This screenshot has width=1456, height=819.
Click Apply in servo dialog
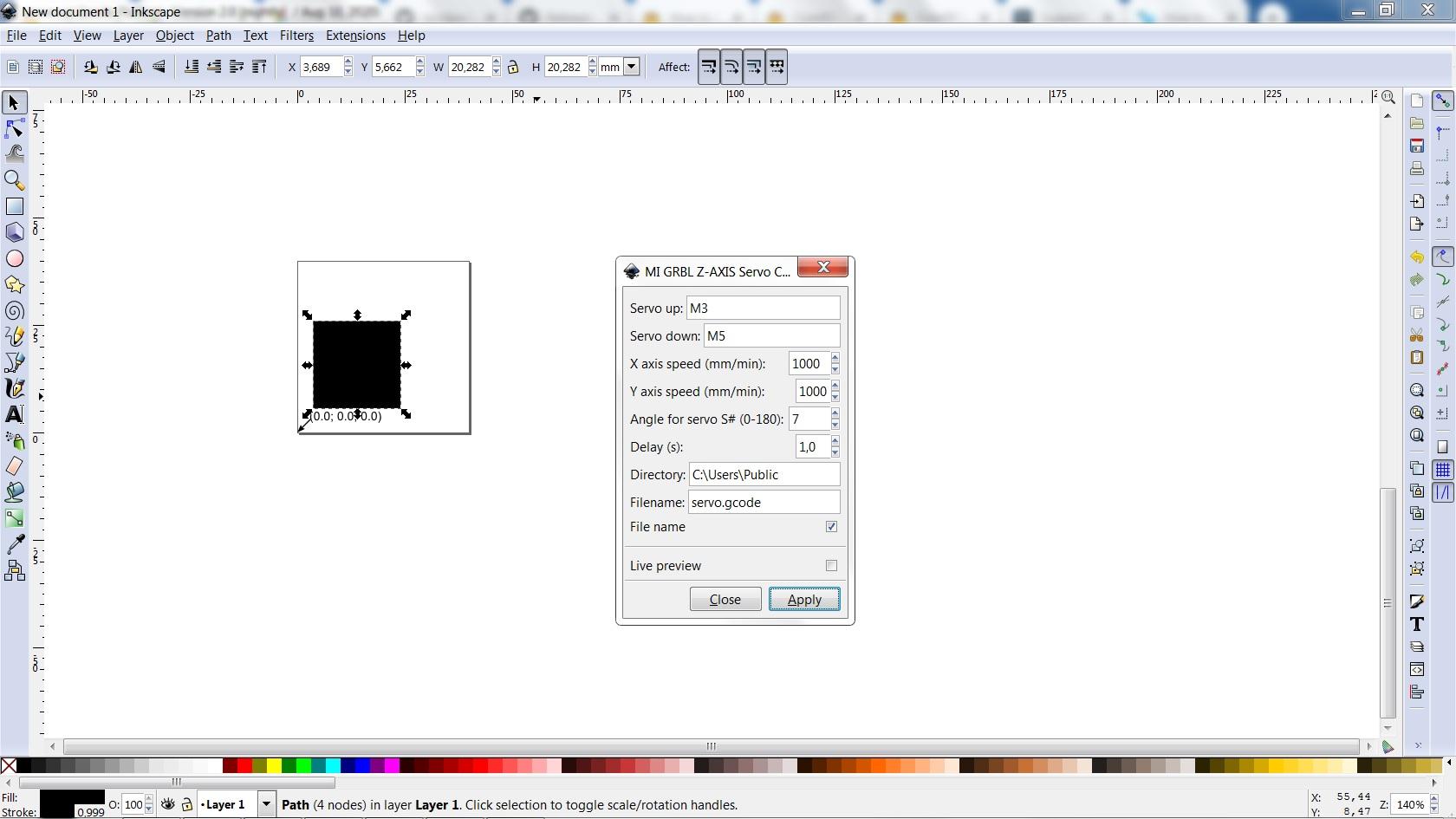pos(804,600)
